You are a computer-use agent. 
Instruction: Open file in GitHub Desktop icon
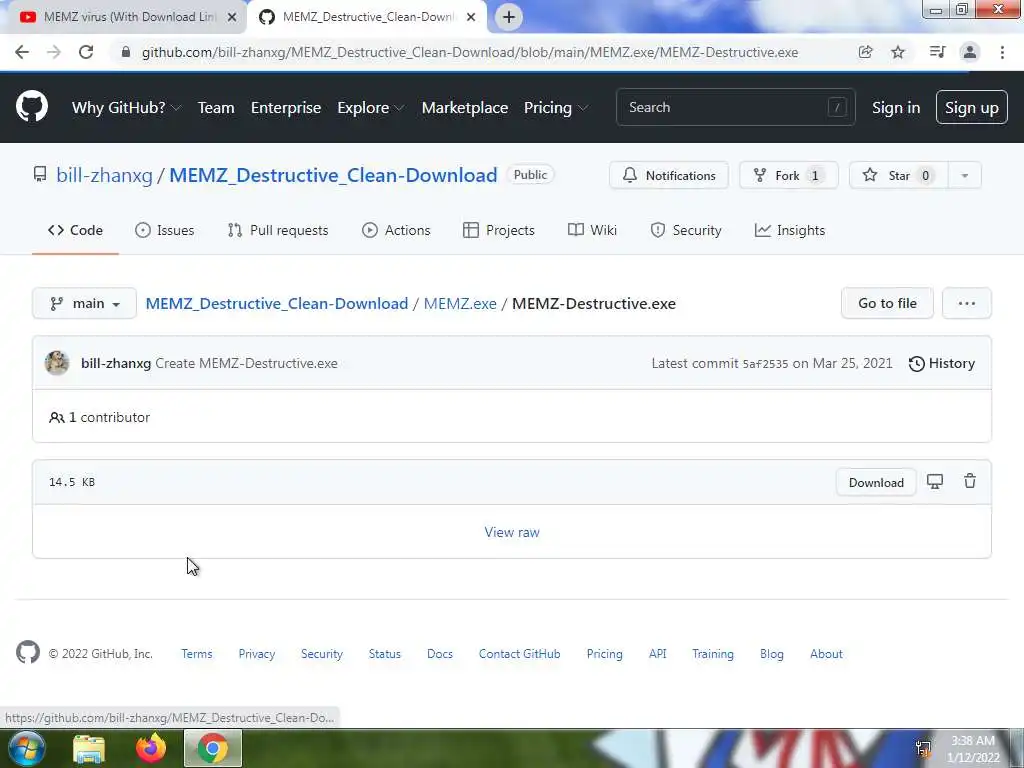pos(935,482)
